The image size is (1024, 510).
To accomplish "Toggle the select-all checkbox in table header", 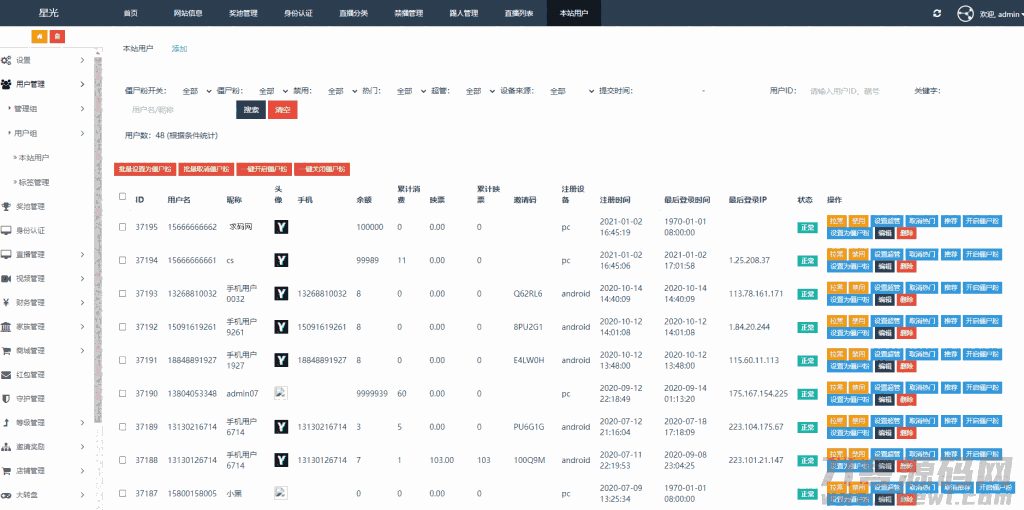I will pyautogui.click(x=123, y=196).
